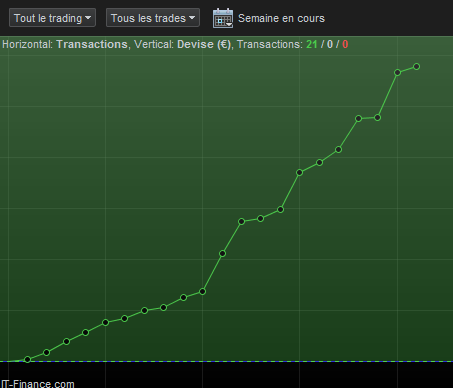The width and height of the screenshot is (453, 388).
Task: Open the 'Tout le trading' dropdown
Action: tap(52, 18)
